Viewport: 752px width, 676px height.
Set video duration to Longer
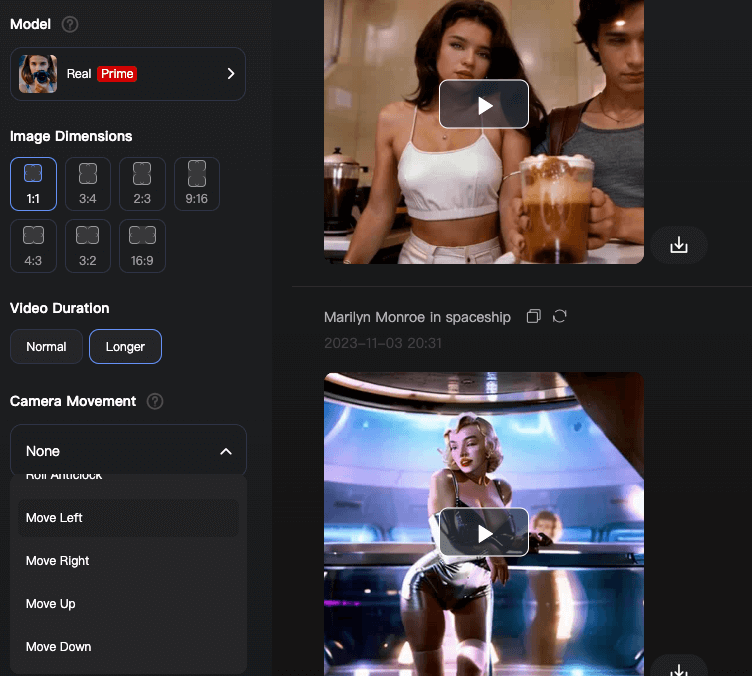tap(125, 347)
